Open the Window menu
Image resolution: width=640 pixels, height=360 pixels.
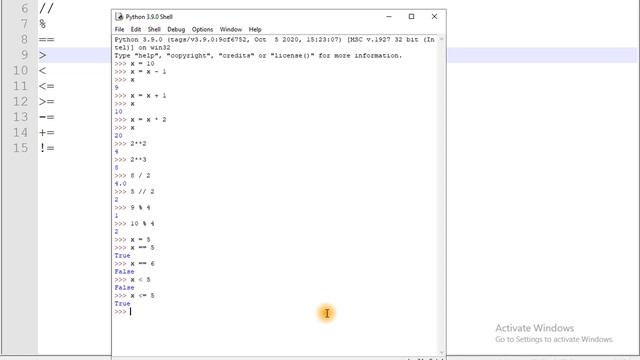click(x=231, y=29)
